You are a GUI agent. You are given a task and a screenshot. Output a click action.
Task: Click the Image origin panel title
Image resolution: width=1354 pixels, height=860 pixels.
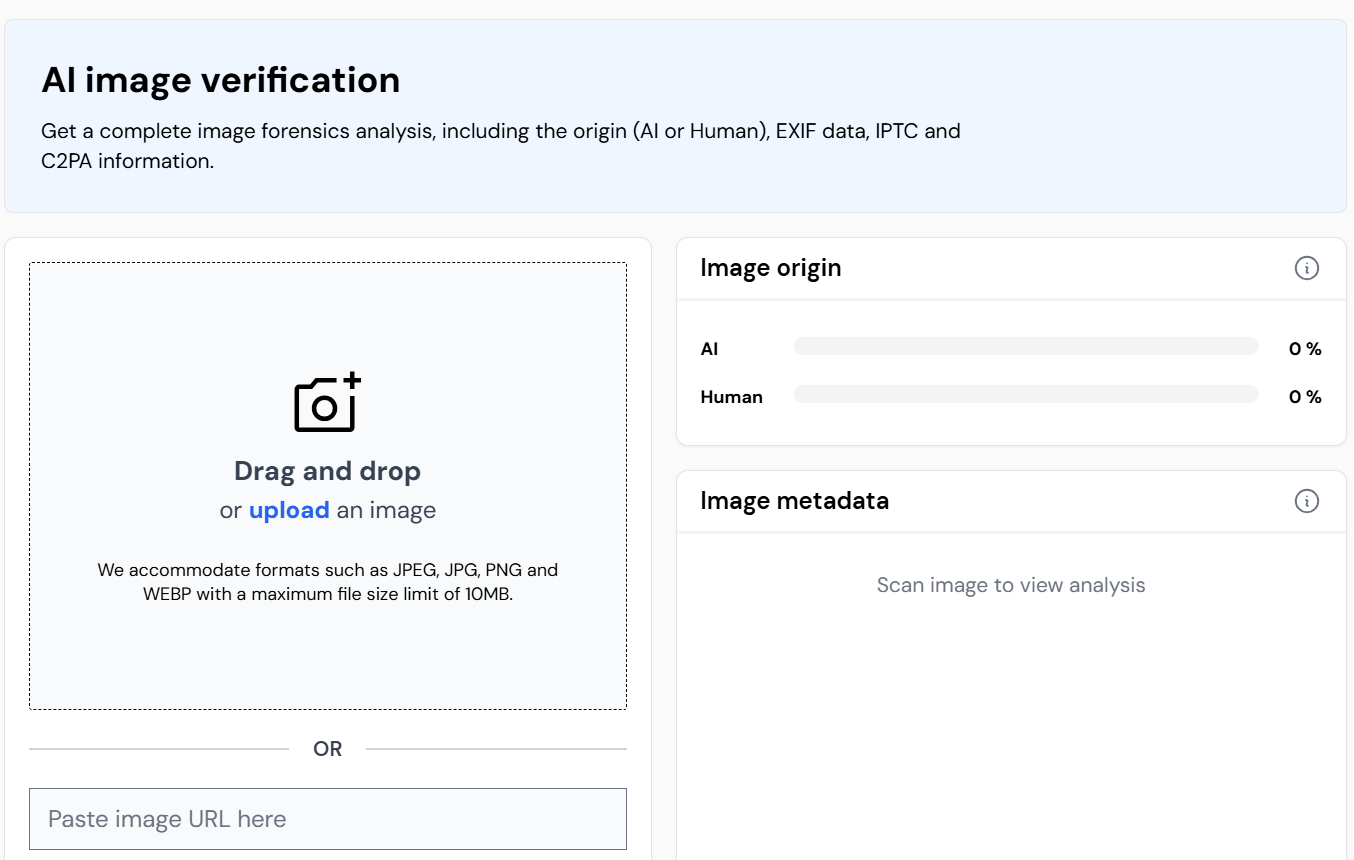[770, 268]
